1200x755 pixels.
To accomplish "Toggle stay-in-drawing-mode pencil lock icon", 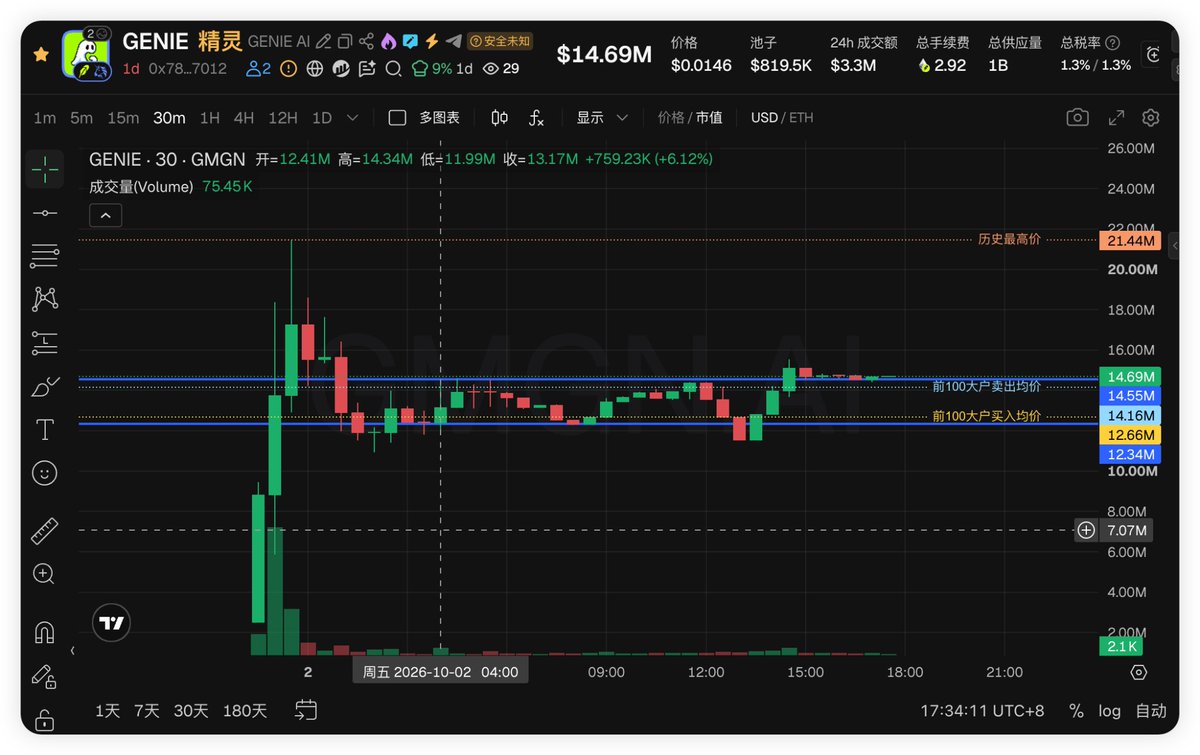I will pyautogui.click(x=45, y=677).
